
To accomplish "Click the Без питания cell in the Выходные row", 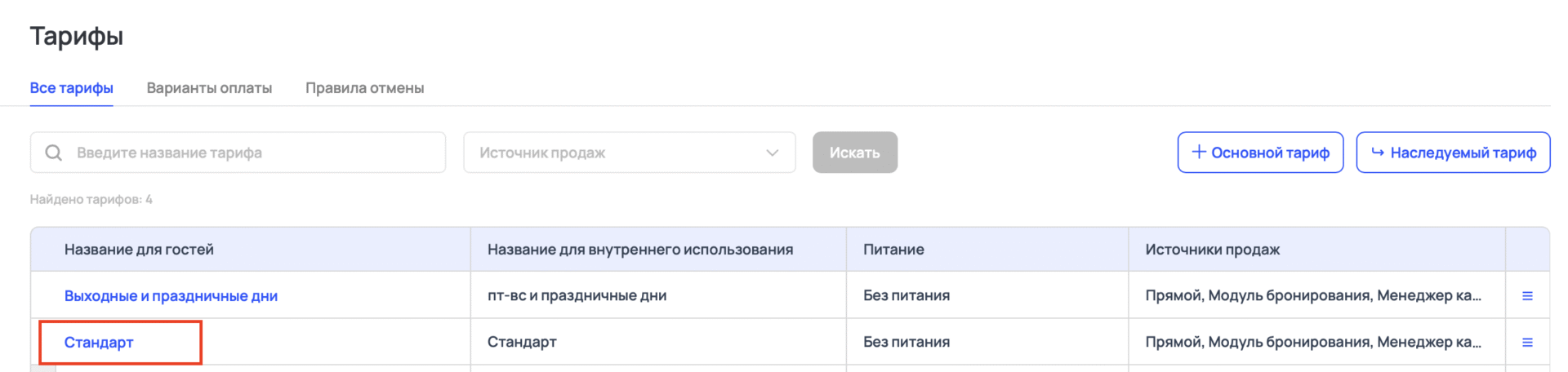I will tap(906, 296).
